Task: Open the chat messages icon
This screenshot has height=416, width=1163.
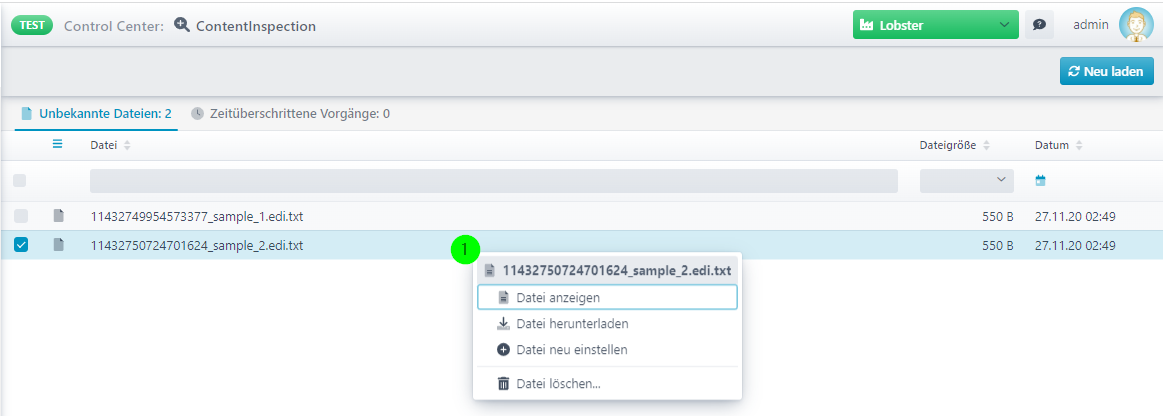Action: [1039, 25]
